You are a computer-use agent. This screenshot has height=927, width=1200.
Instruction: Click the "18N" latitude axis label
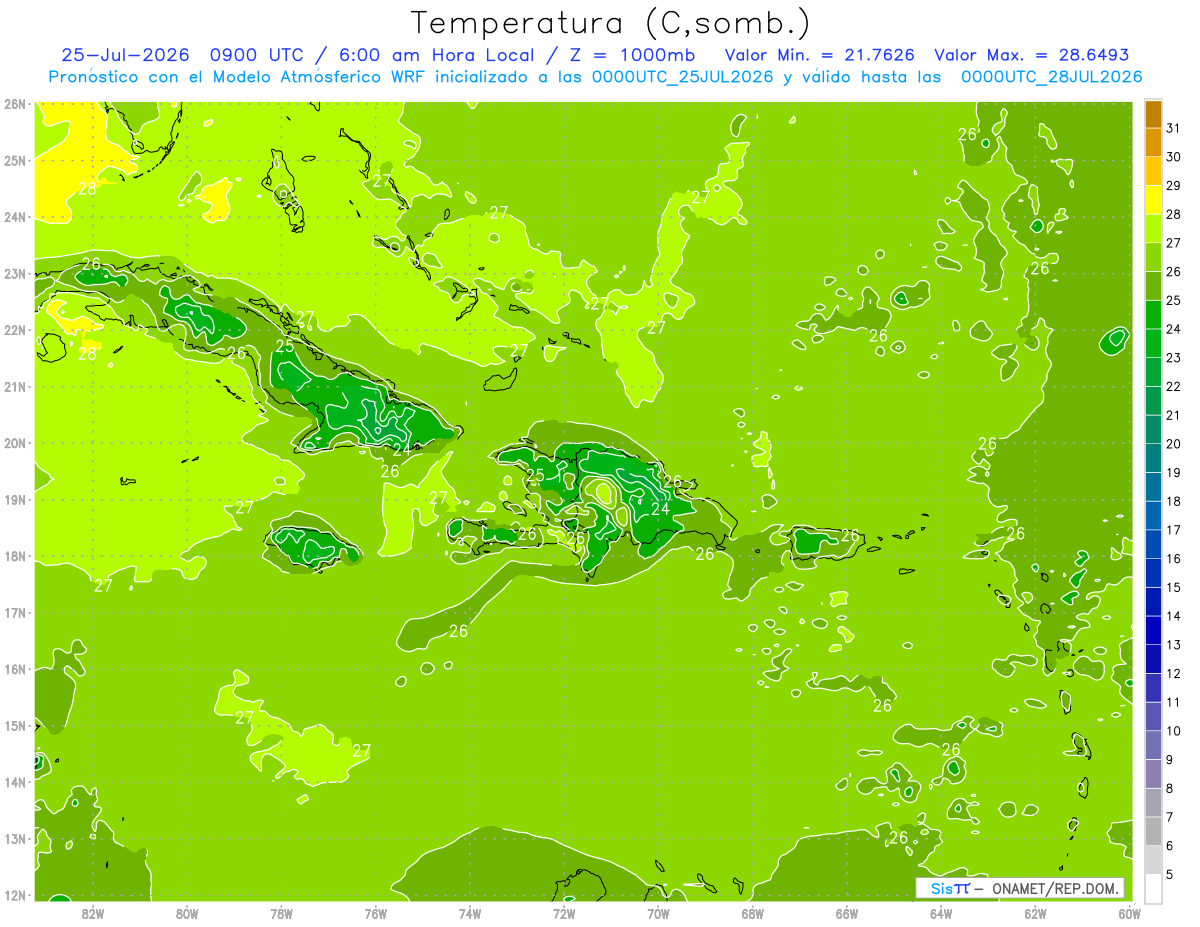(14, 556)
